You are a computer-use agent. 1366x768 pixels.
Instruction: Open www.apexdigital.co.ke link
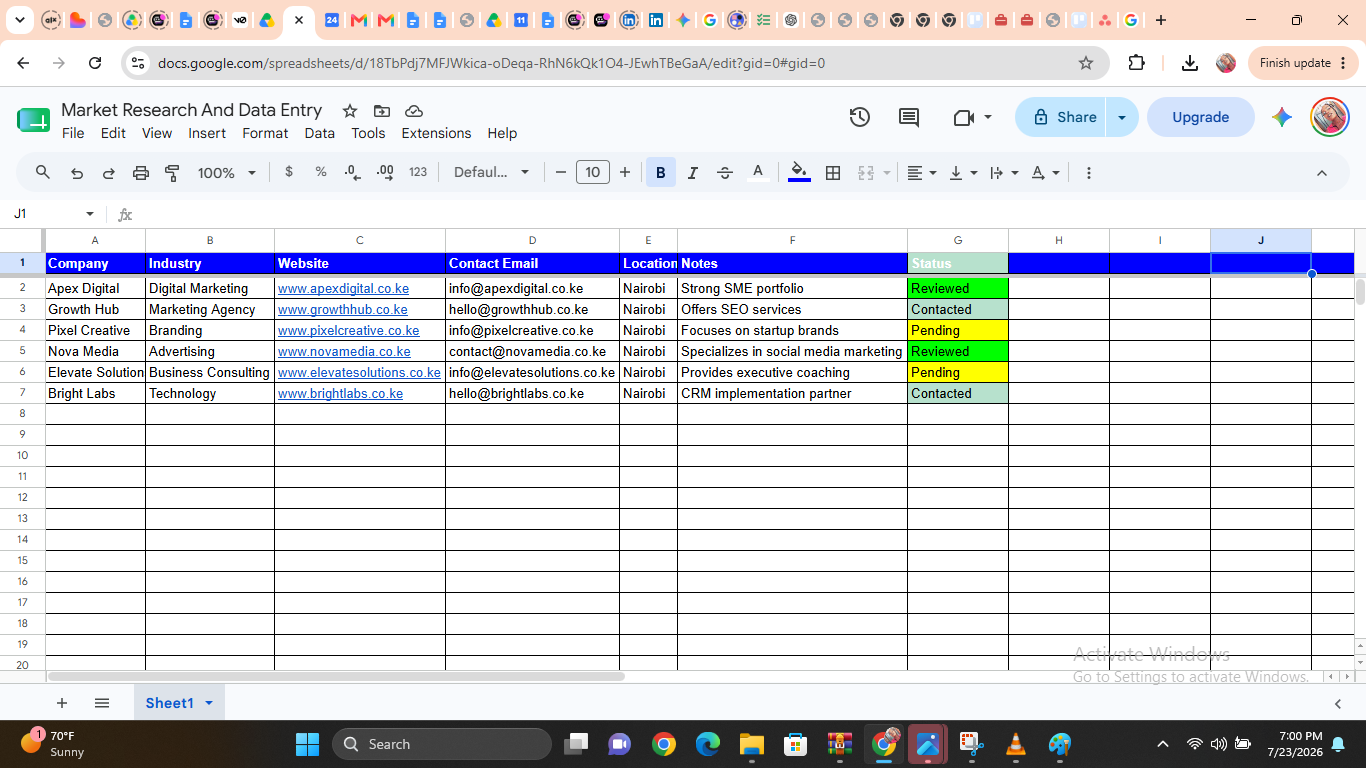[x=343, y=288]
